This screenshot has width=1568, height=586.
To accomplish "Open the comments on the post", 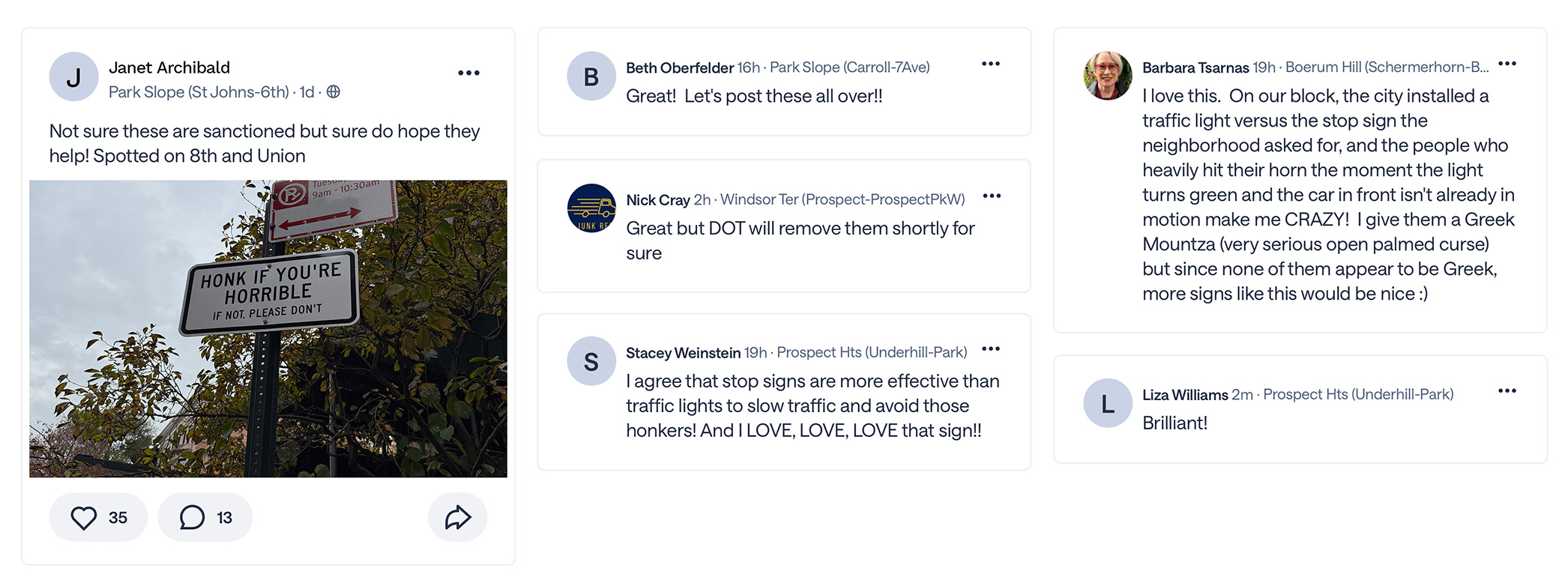I will point(193,518).
